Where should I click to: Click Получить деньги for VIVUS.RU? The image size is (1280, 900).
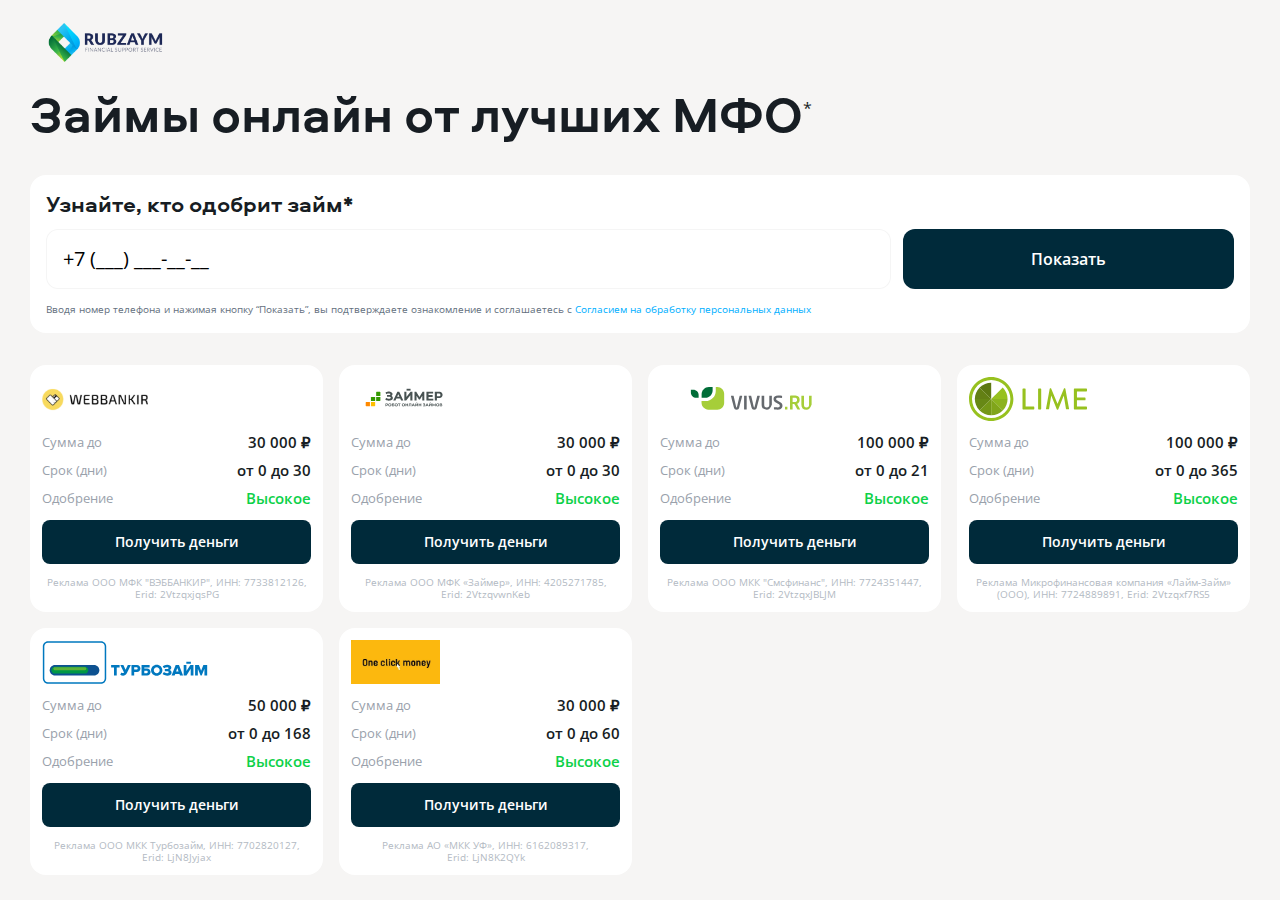click(x=794, y=542)
